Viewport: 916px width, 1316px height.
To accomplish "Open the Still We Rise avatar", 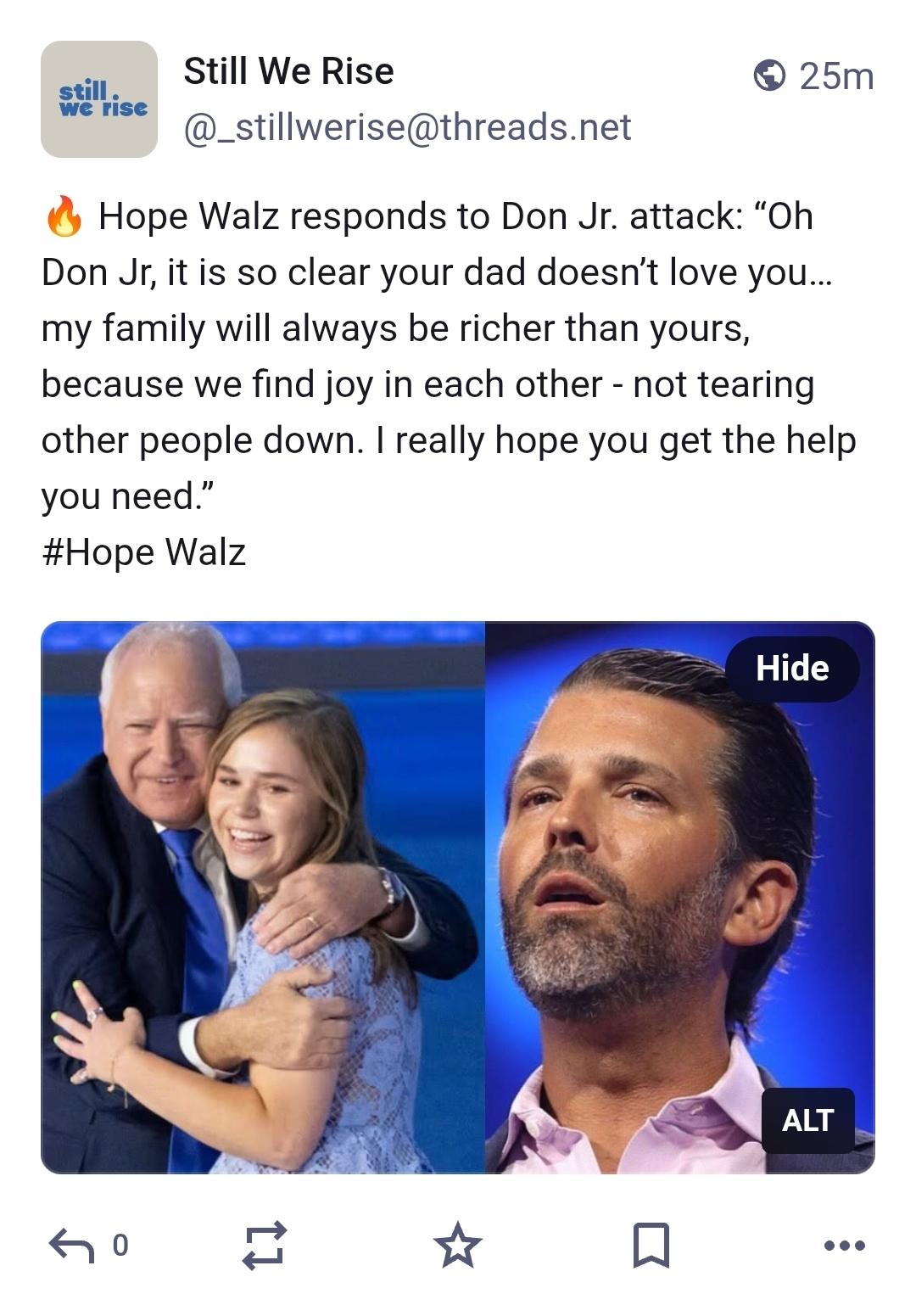I will [99, 99].
